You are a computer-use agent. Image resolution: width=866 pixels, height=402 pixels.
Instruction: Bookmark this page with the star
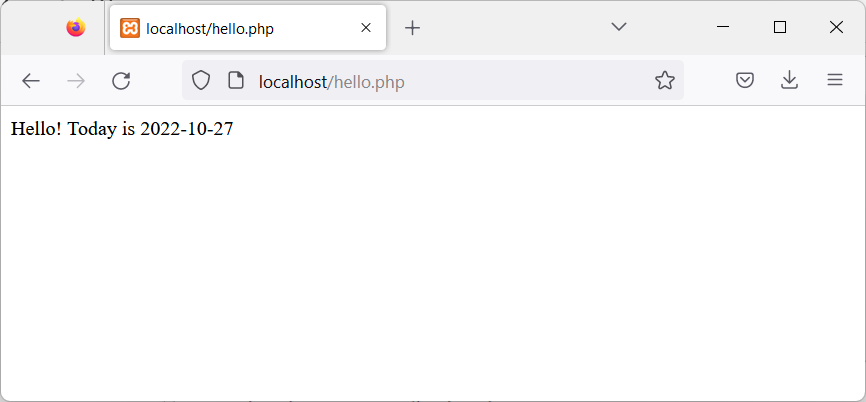click(x=665, y=81)
